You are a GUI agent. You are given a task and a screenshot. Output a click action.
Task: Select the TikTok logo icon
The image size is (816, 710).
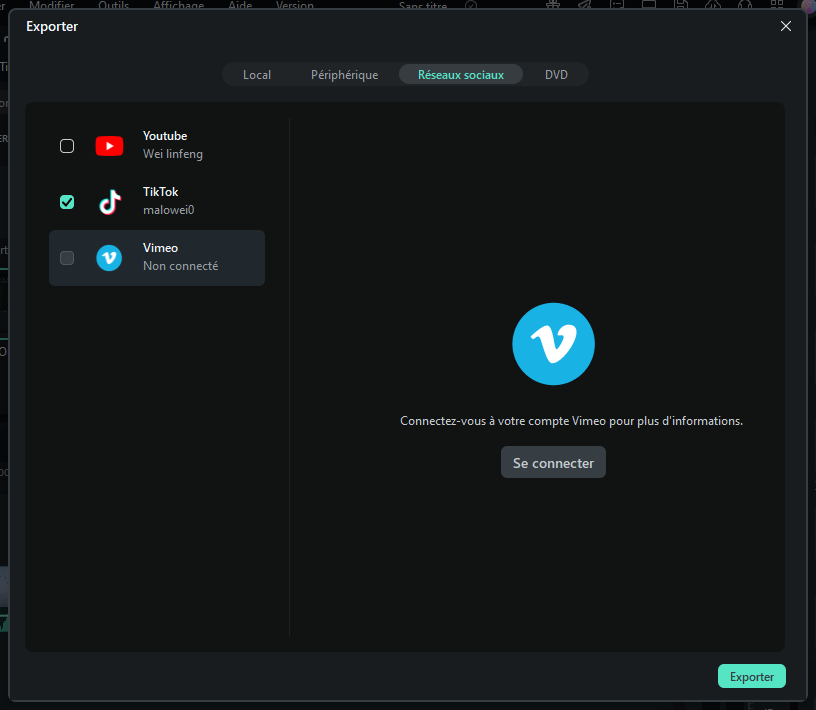pyautogui.click(x=110, y=202)
